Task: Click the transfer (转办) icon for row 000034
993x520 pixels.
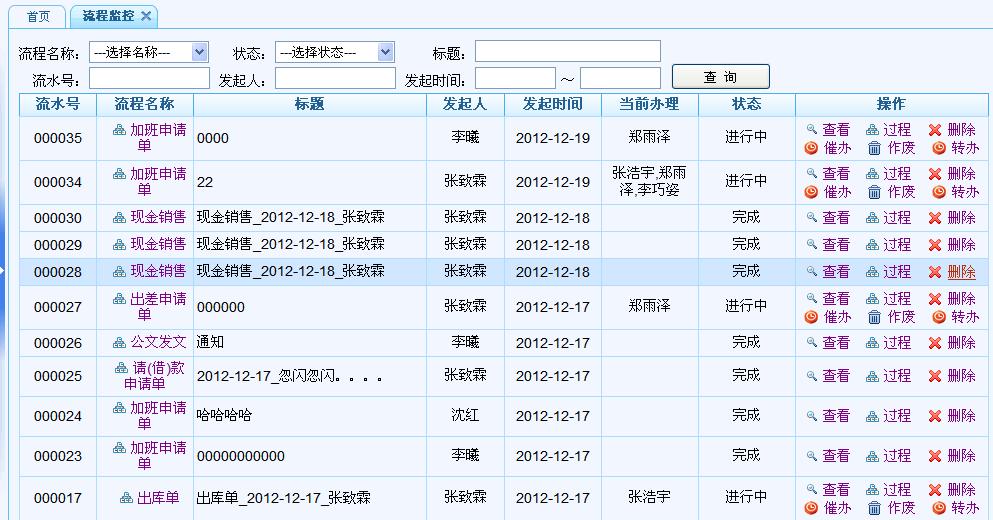Action: (x=938, y=192)
